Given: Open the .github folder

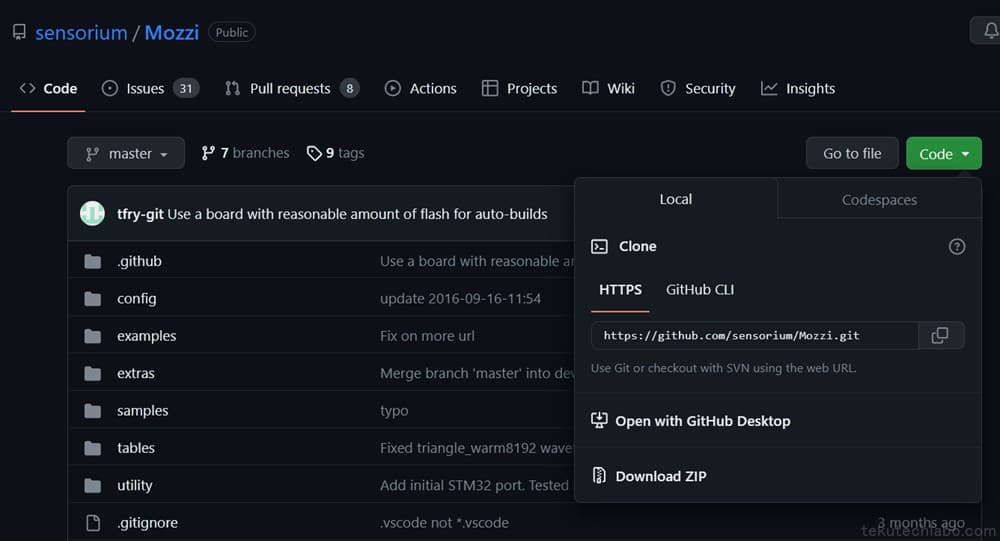Looking at the screenshot, I should click(139, 261).
